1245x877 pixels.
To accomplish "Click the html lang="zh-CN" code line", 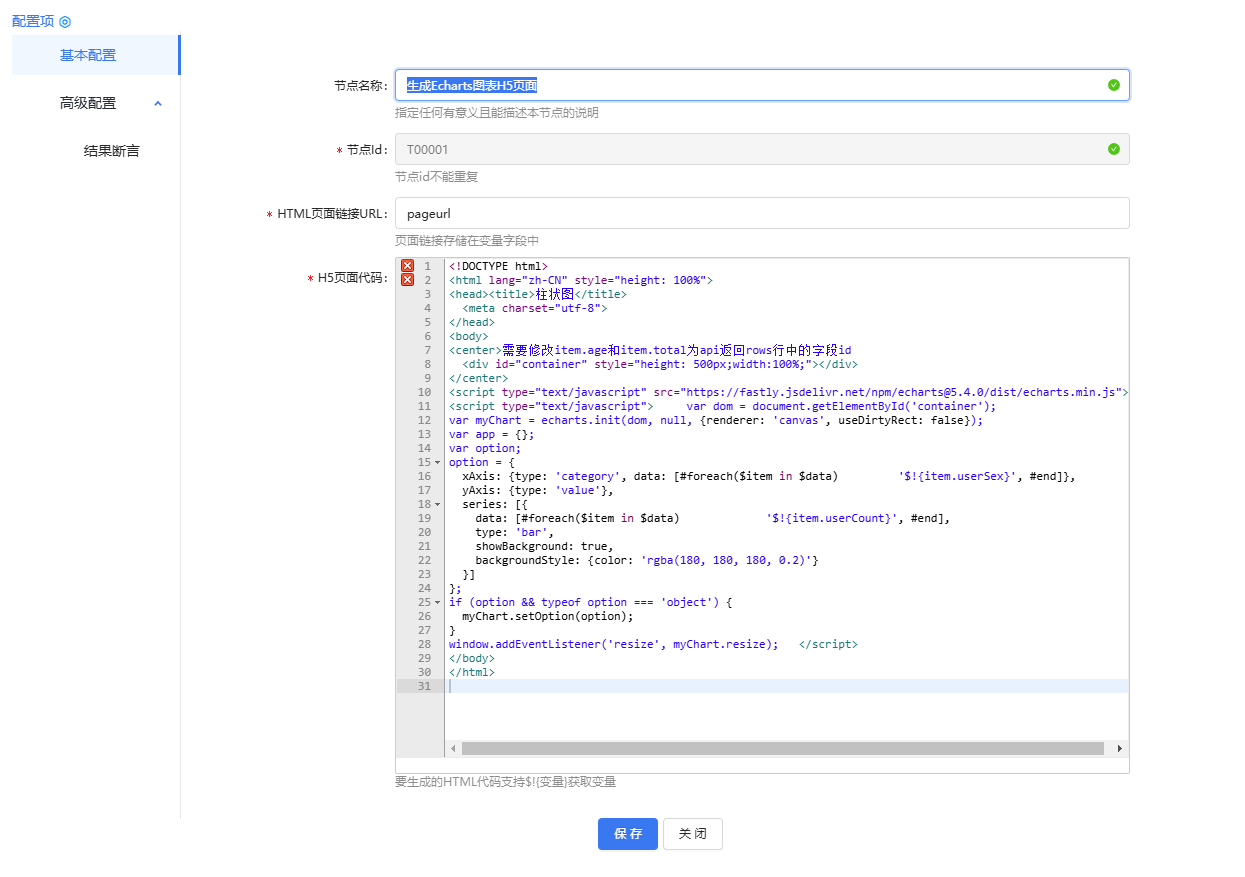I will pyautogui.click(x=581, y=280).
